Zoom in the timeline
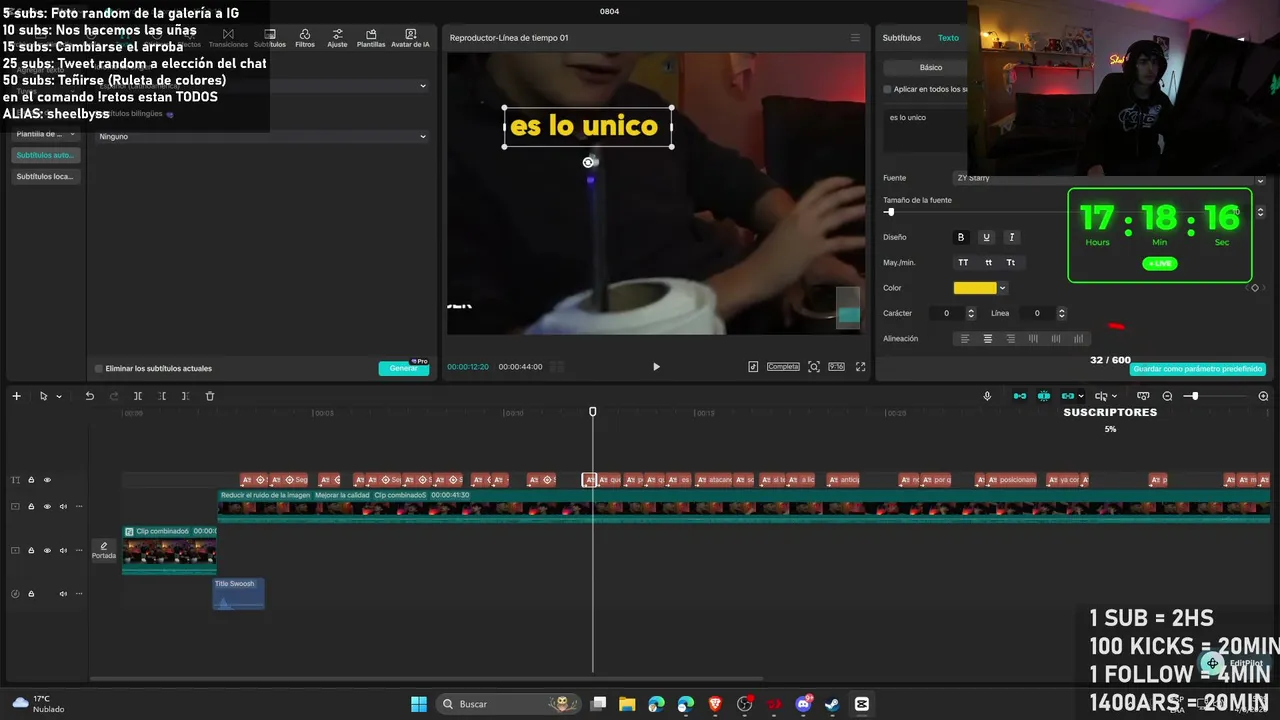Viewport: 1280px width, 720px height. point(1263,396)
